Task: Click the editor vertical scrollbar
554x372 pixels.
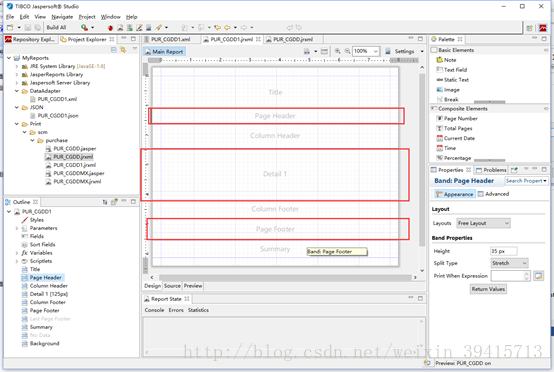Action: [x=422, y=159]
